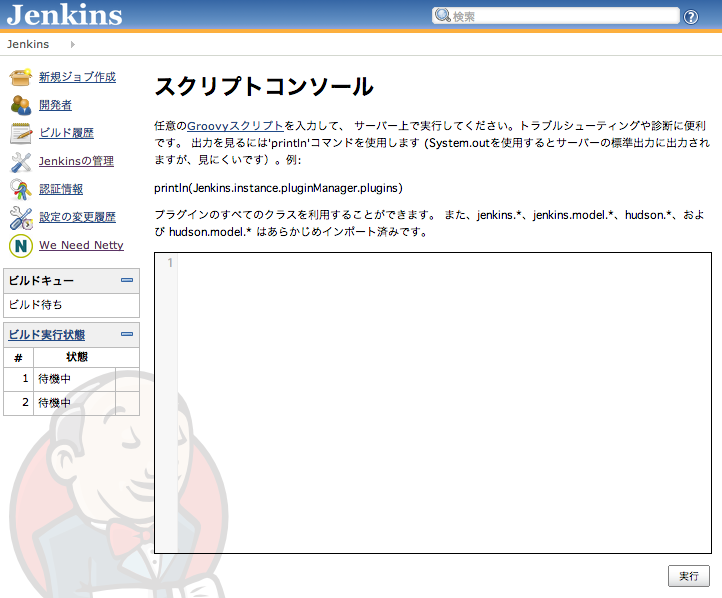Collapse the ビルド実行状態 panel
Viewport: 722px width, 598px height.
pos(127,334)
